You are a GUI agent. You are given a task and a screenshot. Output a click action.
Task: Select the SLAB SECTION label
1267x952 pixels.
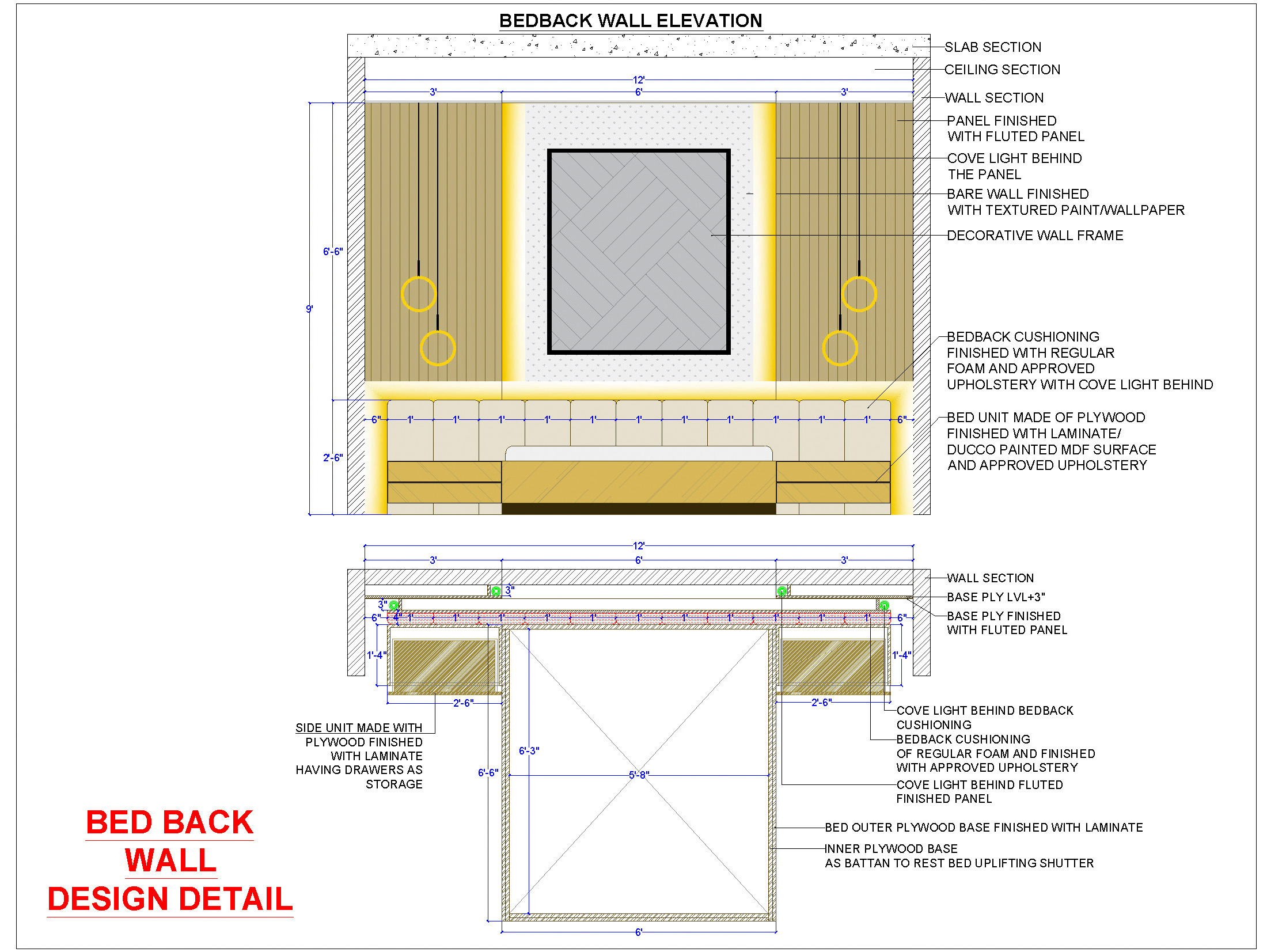point(993,47)
